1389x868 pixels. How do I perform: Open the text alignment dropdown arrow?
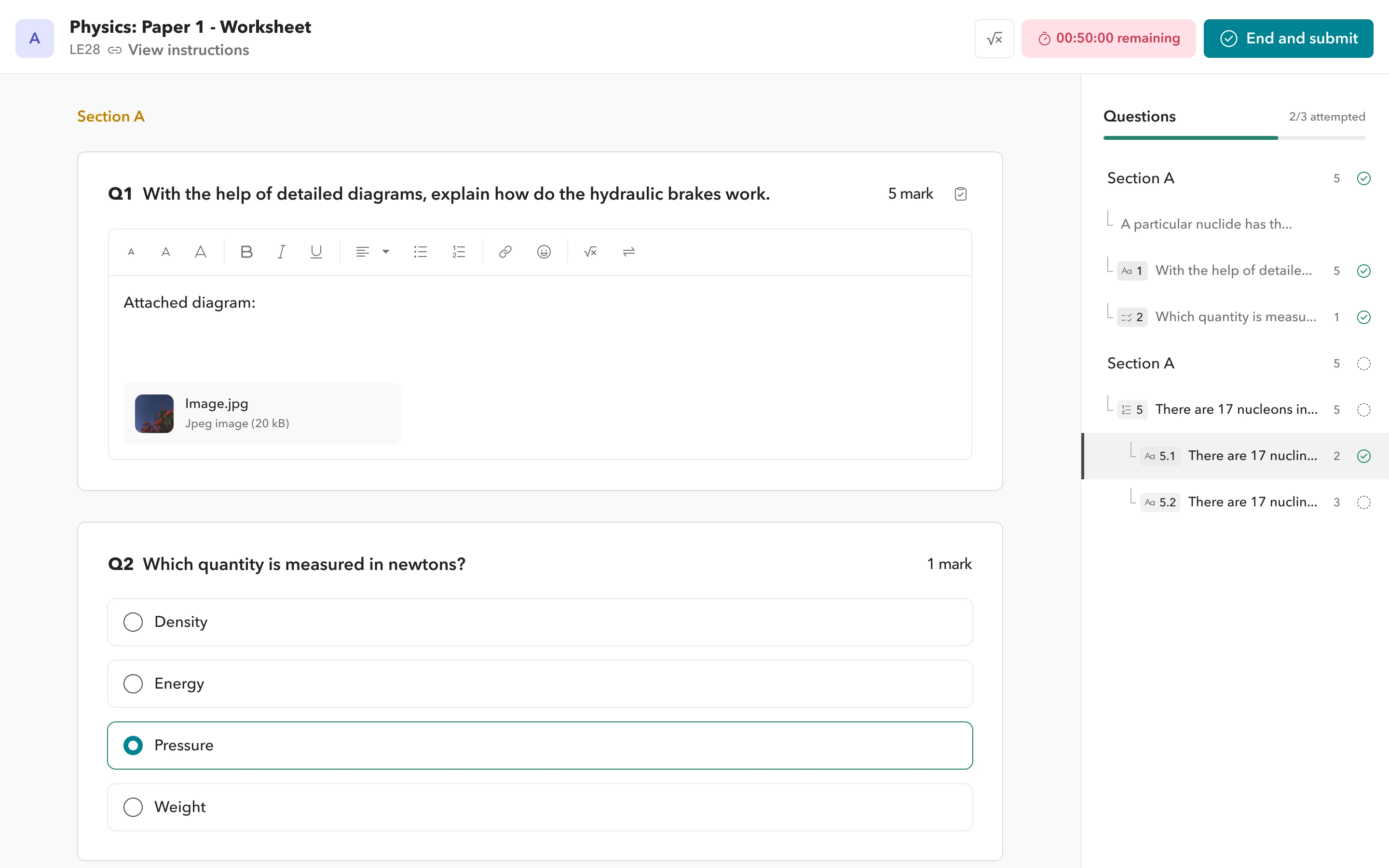[386, 251]
